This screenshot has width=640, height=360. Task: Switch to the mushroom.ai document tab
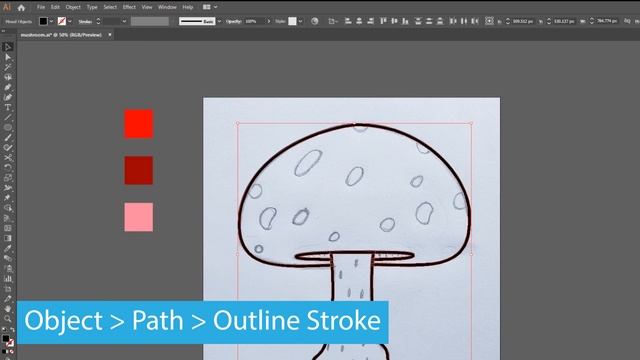[x=61, y=35]
